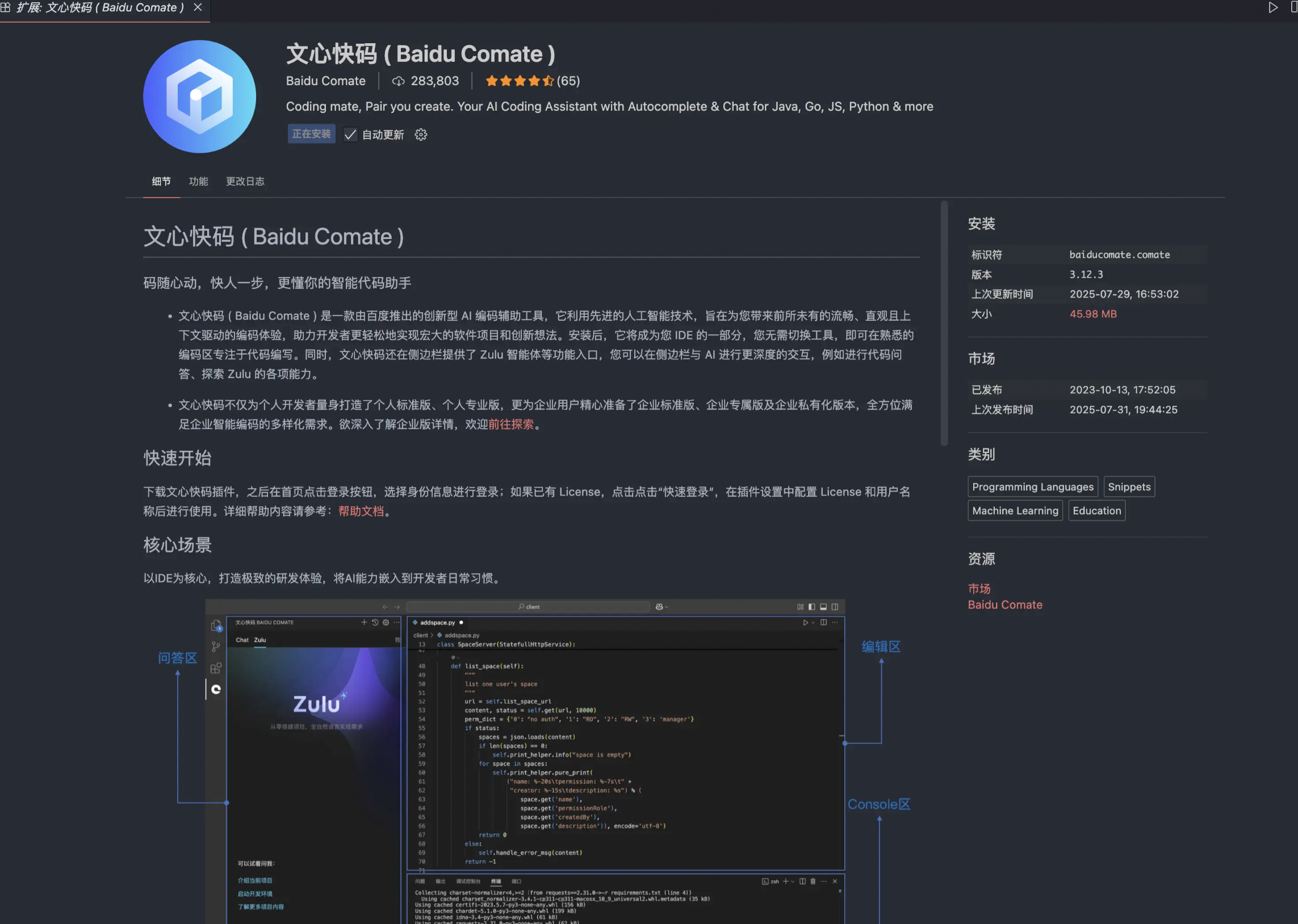Open the 更改日志 tab
The width and height of the screenshot is (1298, 924).
[x=245, y=181]
